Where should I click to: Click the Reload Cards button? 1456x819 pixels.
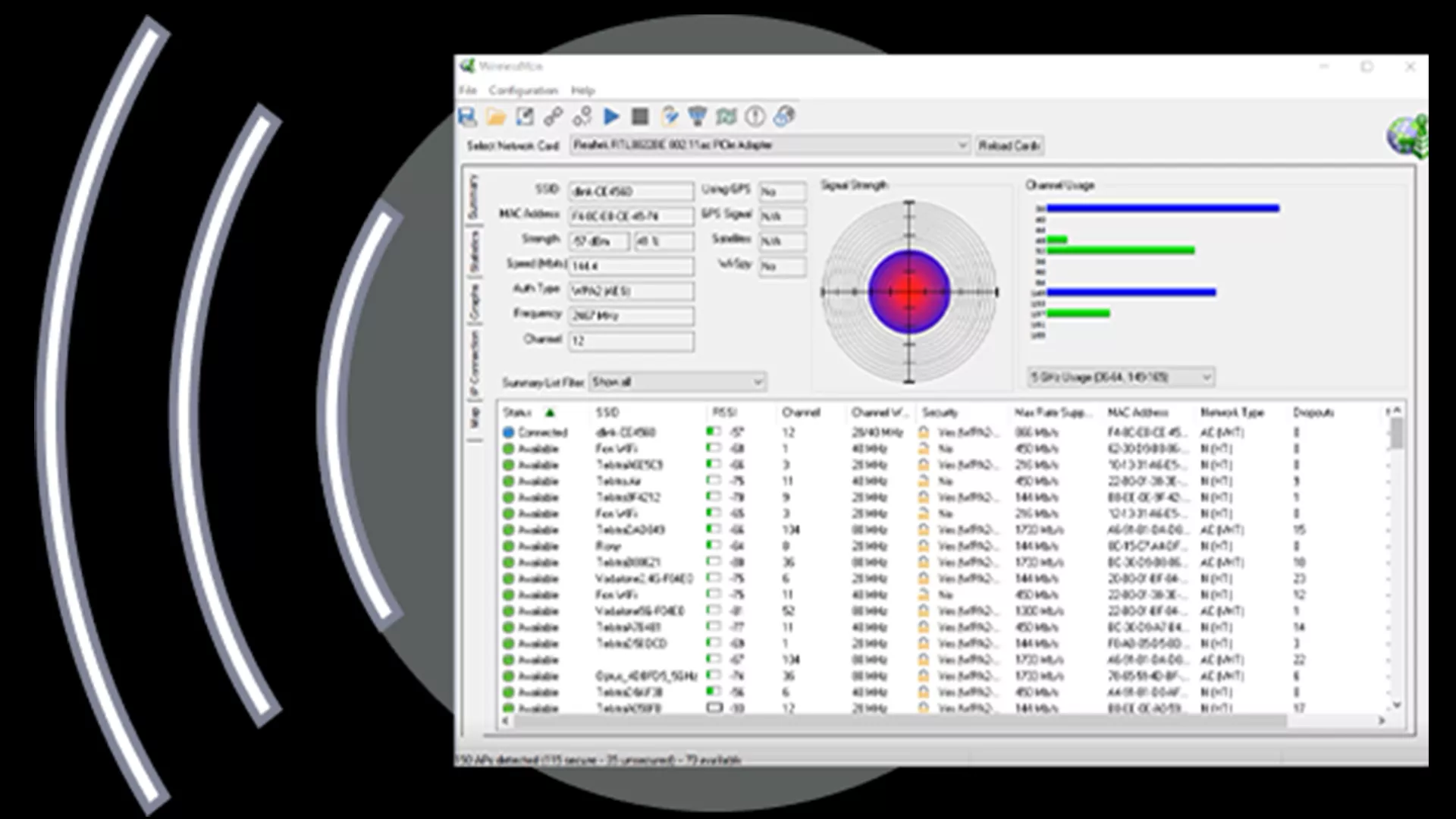click(x=1009, y=145)
